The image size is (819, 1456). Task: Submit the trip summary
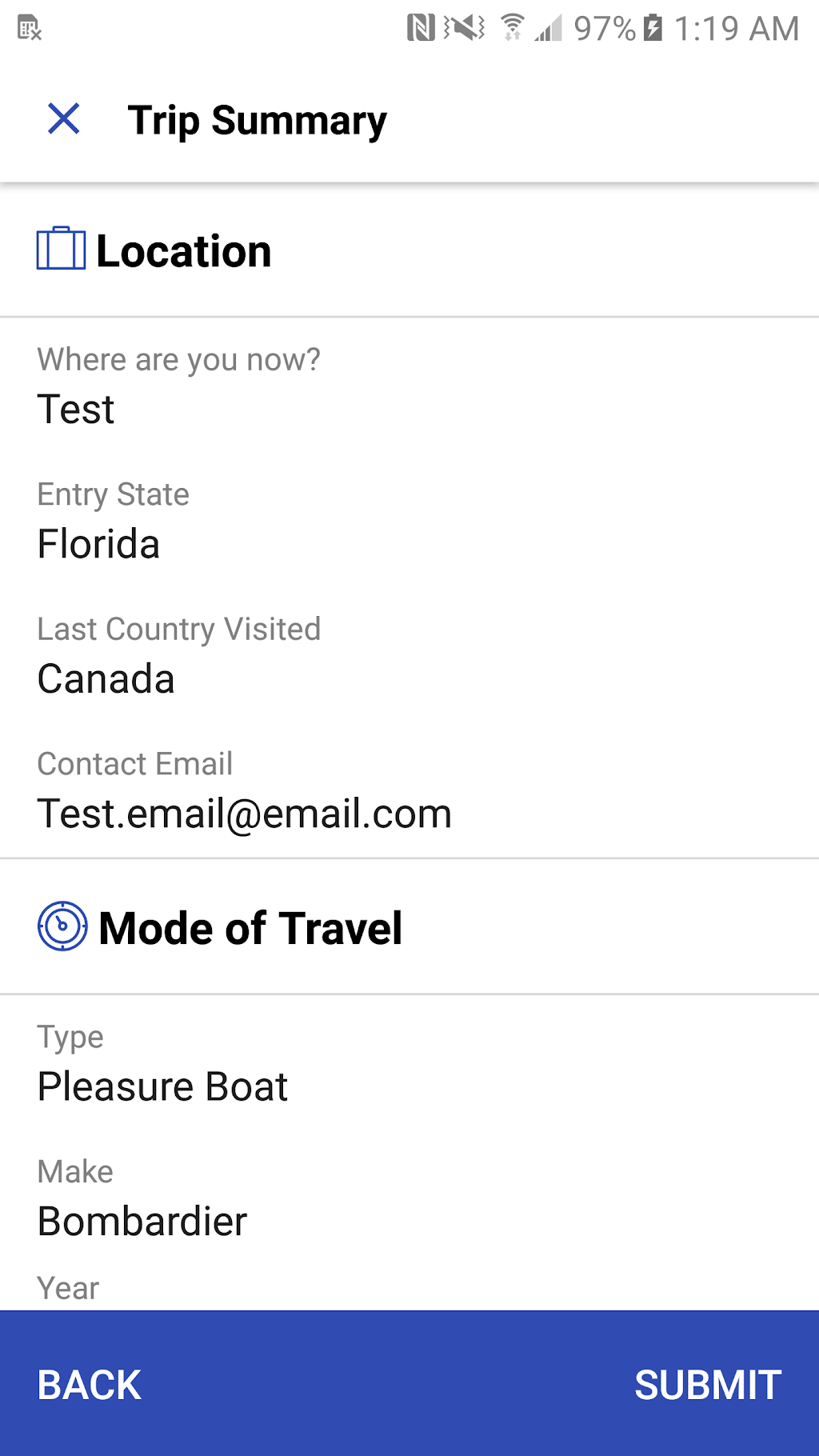707,1385
